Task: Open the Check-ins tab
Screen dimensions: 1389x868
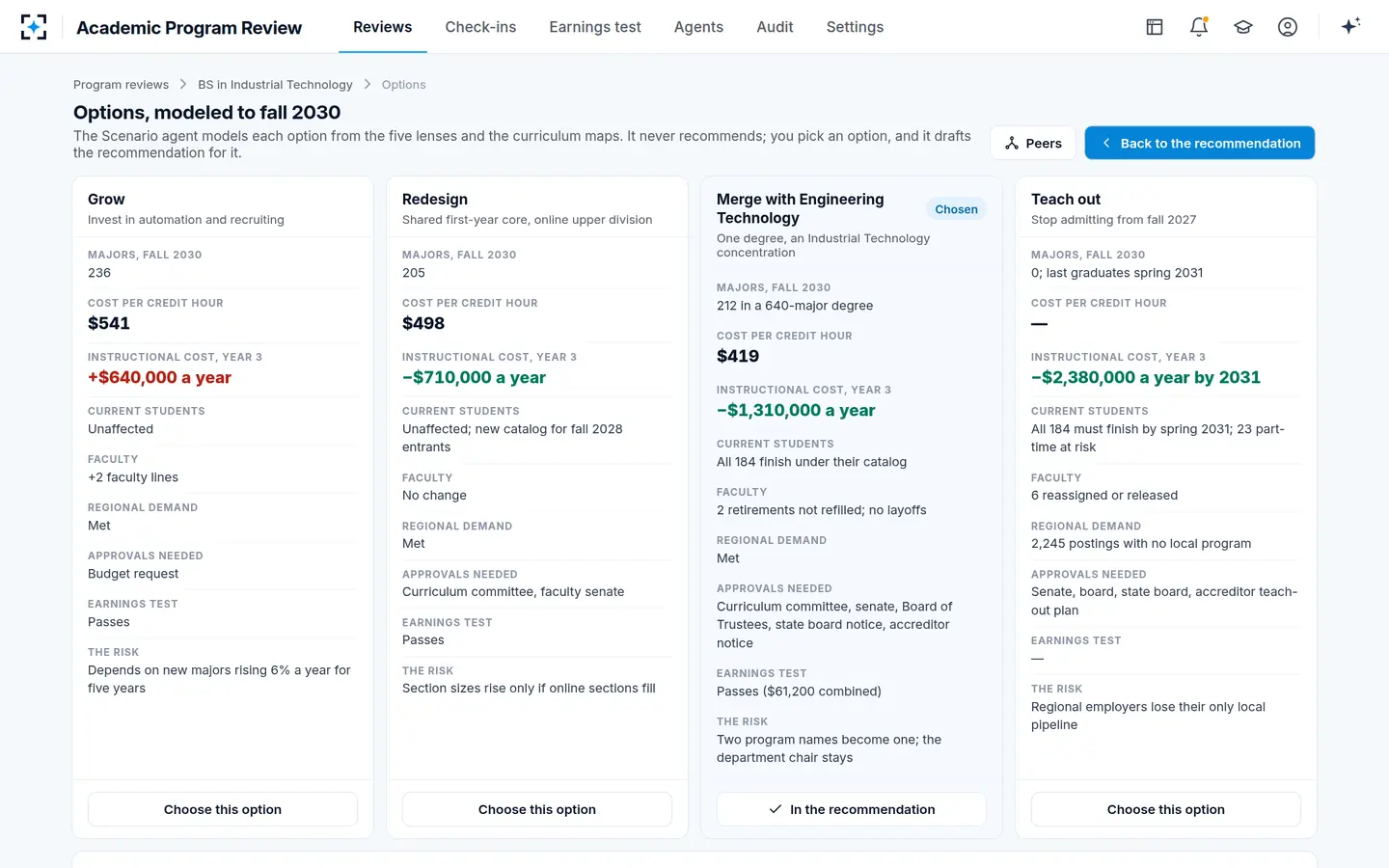Action: tap(480, 27)
